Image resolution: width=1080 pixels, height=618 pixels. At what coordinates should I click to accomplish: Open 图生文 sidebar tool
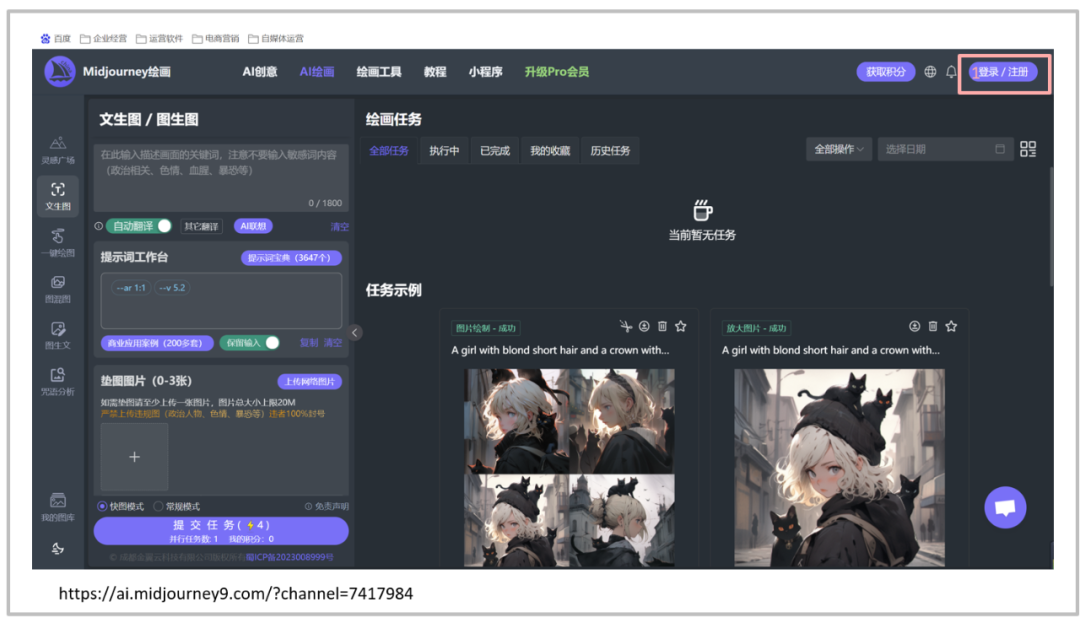pyautogui.click(x=58, y=336)
